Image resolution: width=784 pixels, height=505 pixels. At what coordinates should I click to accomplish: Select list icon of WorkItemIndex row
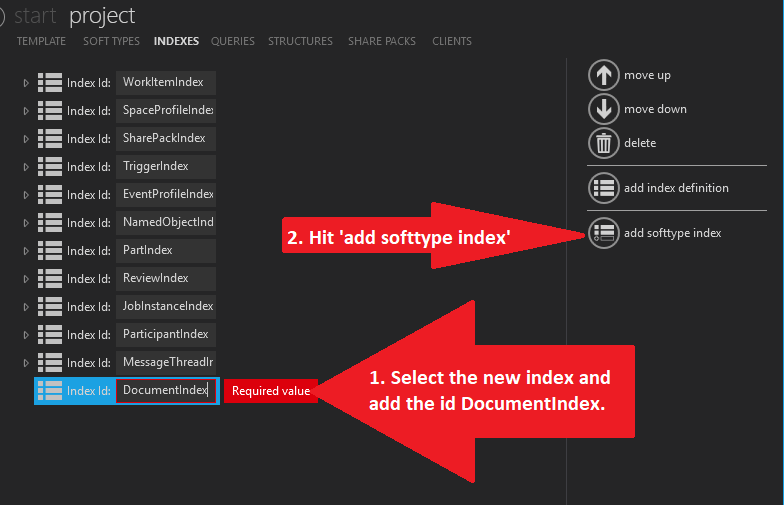pyautogui.click(x=50, y=82)
